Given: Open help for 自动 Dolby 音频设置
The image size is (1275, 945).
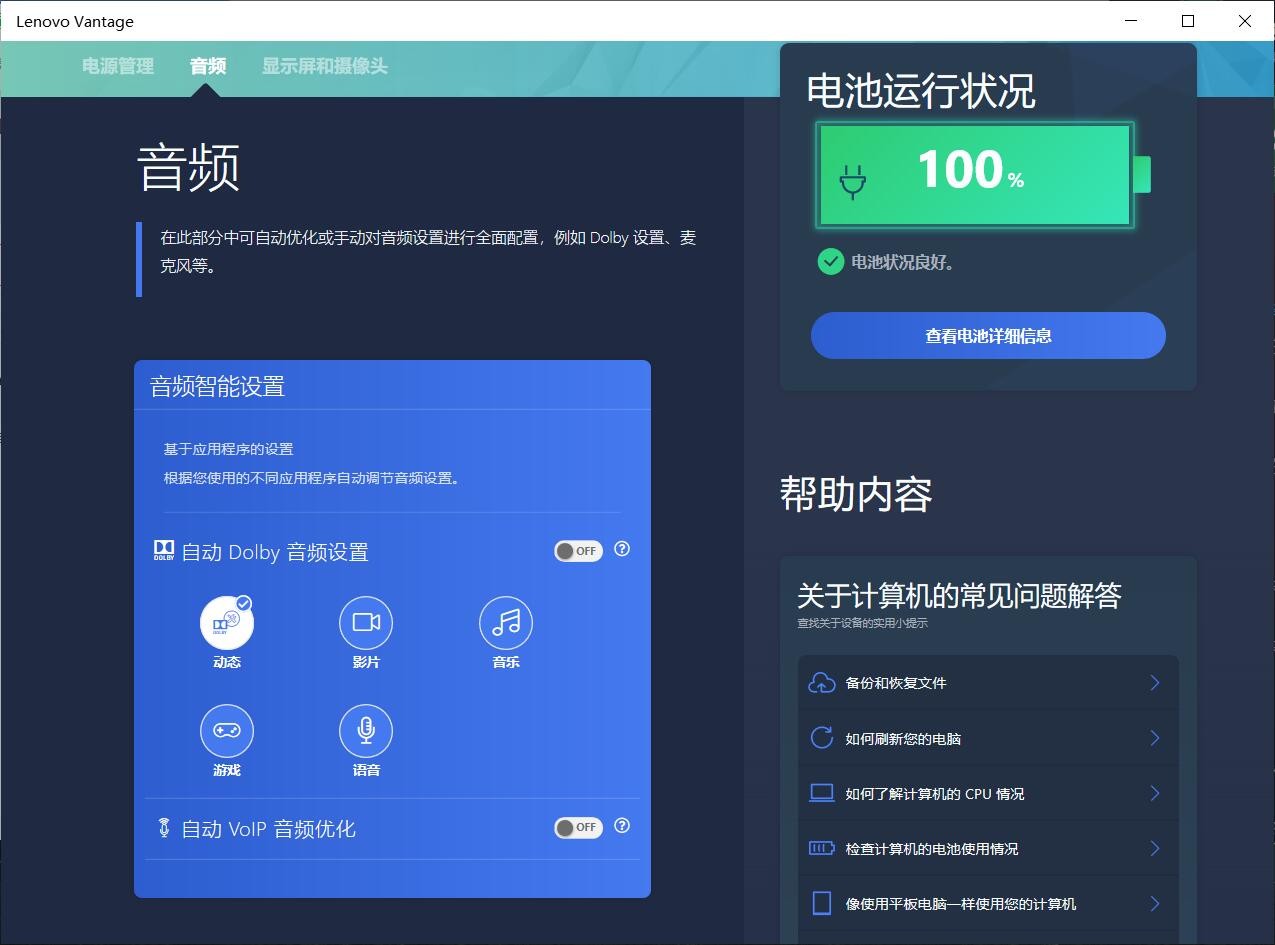Looking at the screenshot, I should [x=622, y=549].
